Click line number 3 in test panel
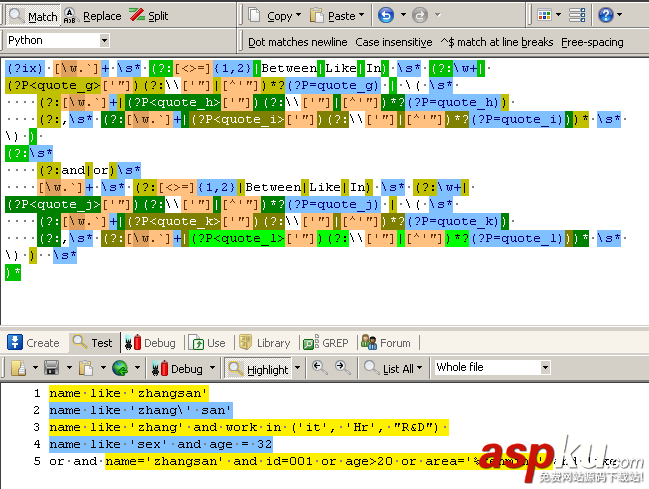The image size is (649, 489). pos(36,427)
